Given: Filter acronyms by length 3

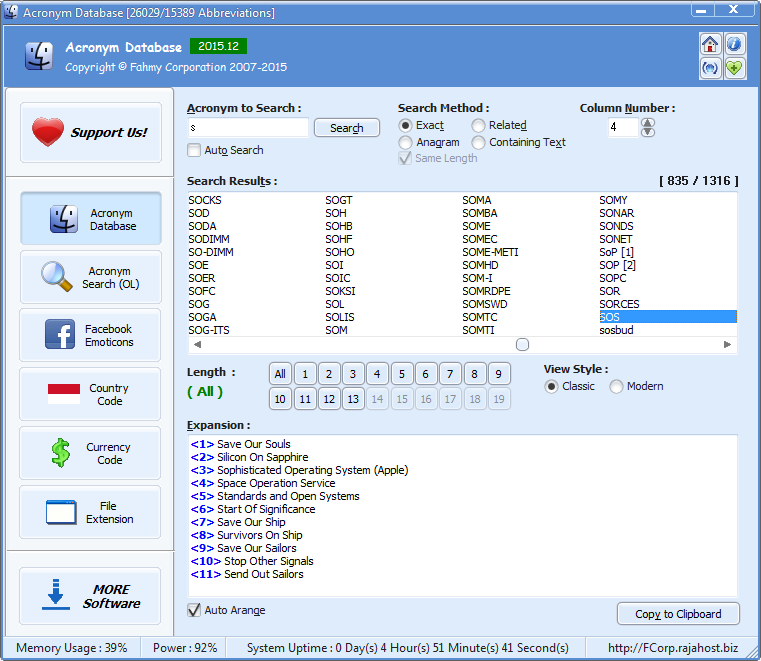Looking at the screenshot, I should point(353,374).
